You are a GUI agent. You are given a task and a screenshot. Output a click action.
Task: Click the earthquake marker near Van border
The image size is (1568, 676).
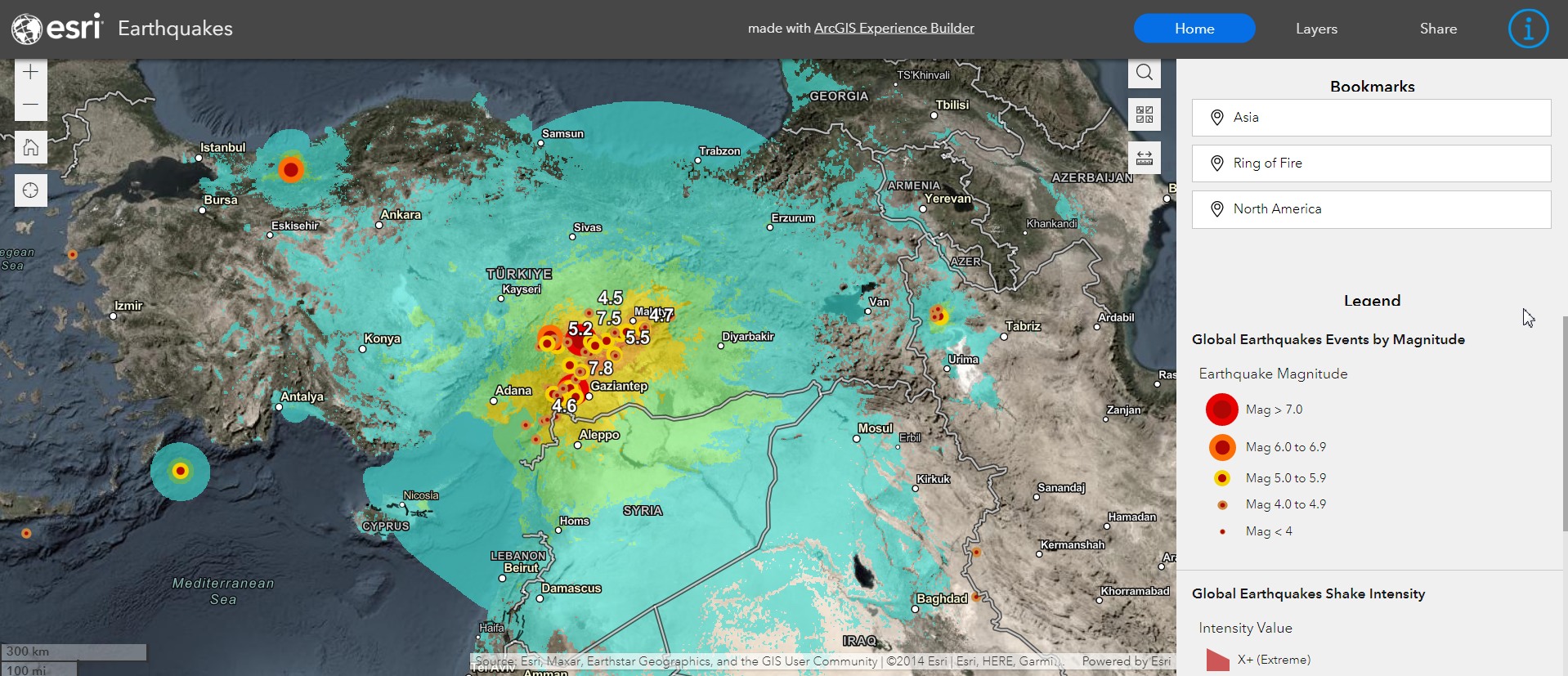(x=938, y=314)
